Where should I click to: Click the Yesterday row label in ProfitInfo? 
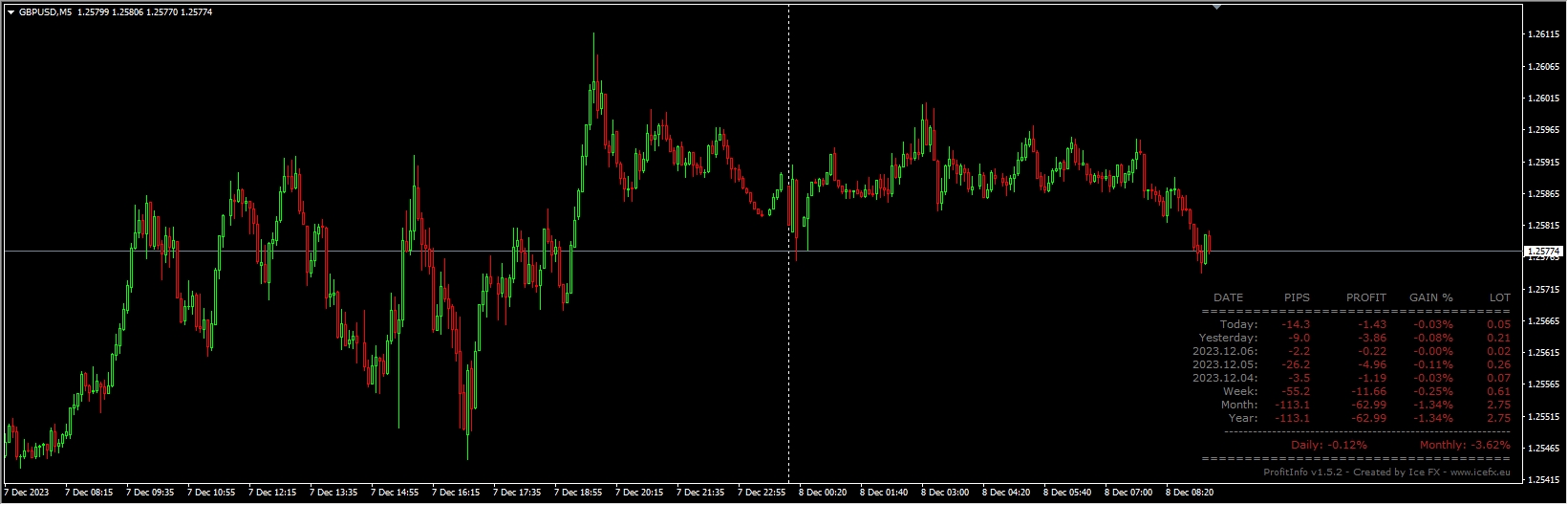pyautogui.click(x=1228, y=338)
